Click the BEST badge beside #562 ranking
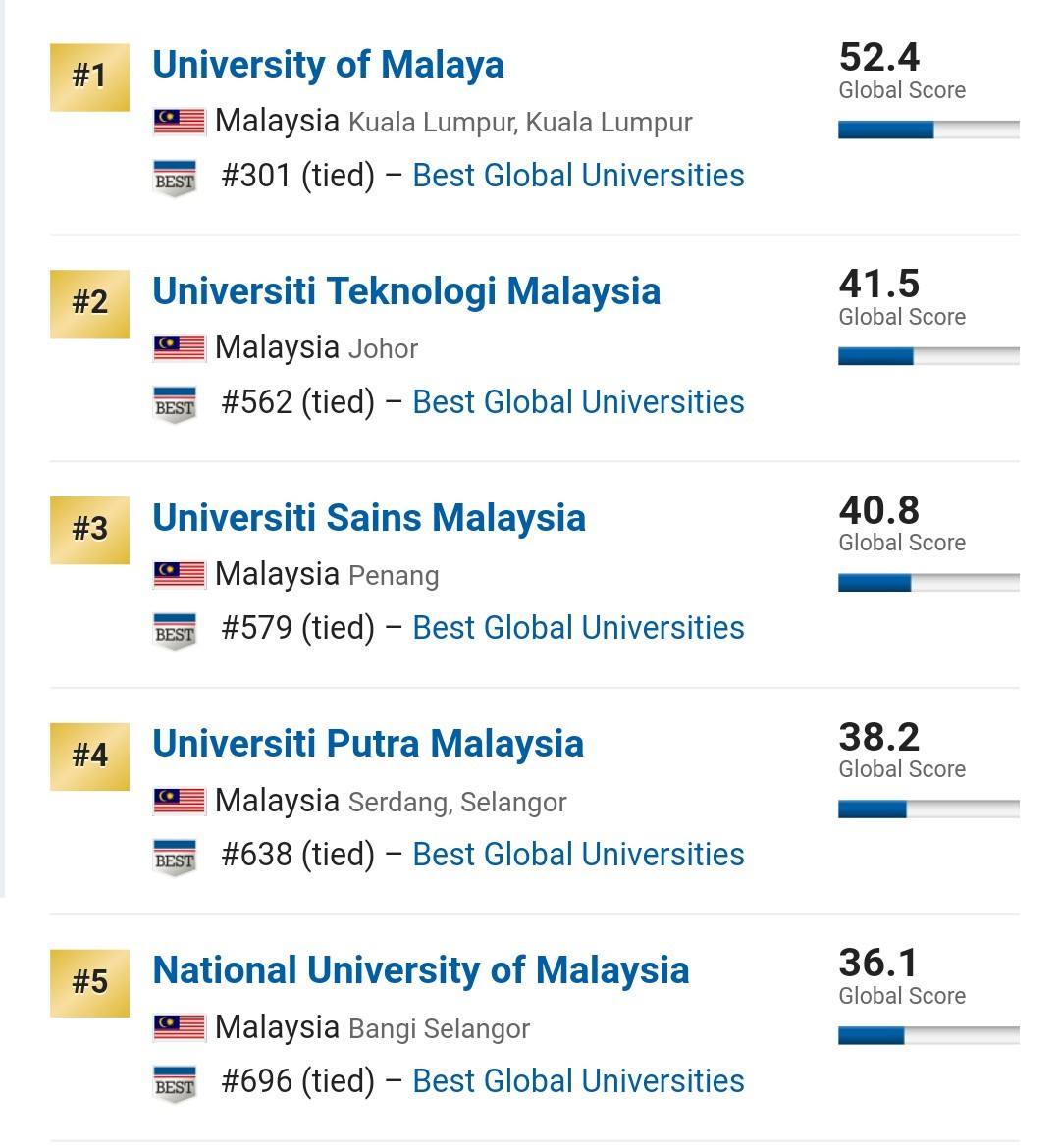 175,405
